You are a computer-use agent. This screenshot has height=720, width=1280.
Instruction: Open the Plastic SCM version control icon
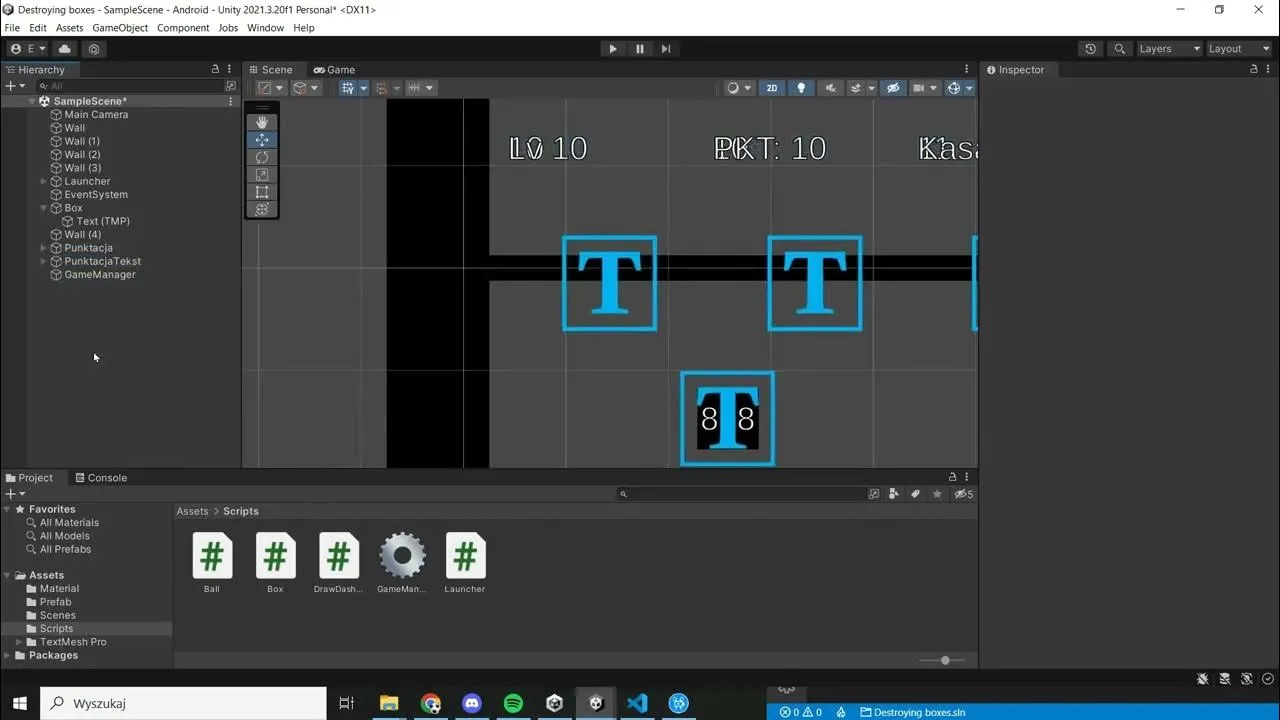(94, 48)
